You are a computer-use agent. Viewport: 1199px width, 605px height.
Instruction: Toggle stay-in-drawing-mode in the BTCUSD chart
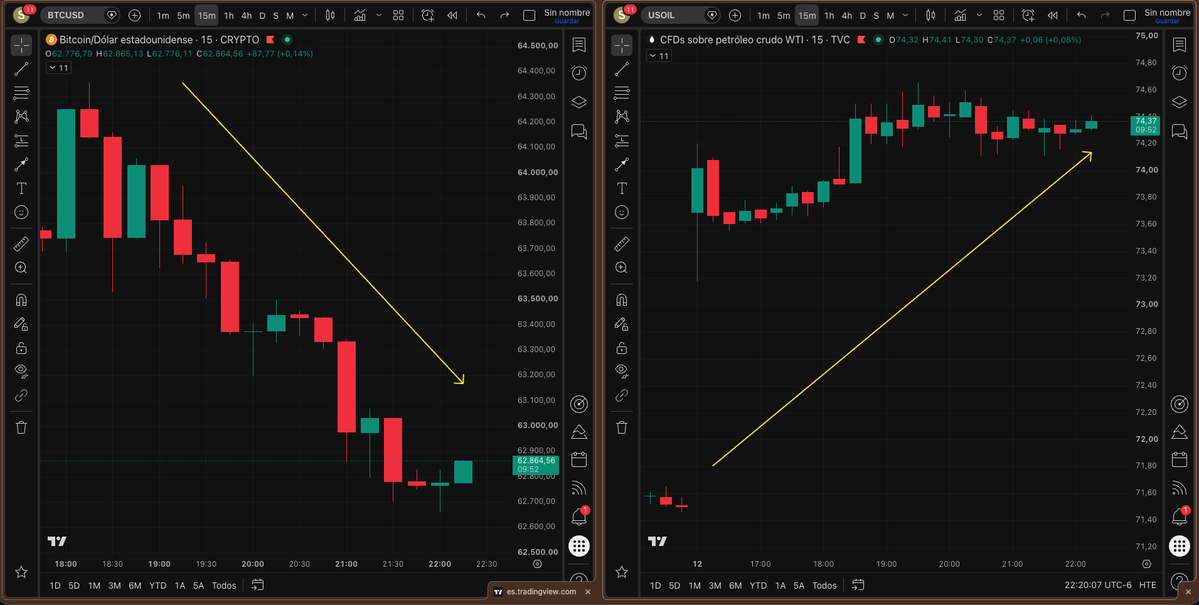click(x=21, y=324)
